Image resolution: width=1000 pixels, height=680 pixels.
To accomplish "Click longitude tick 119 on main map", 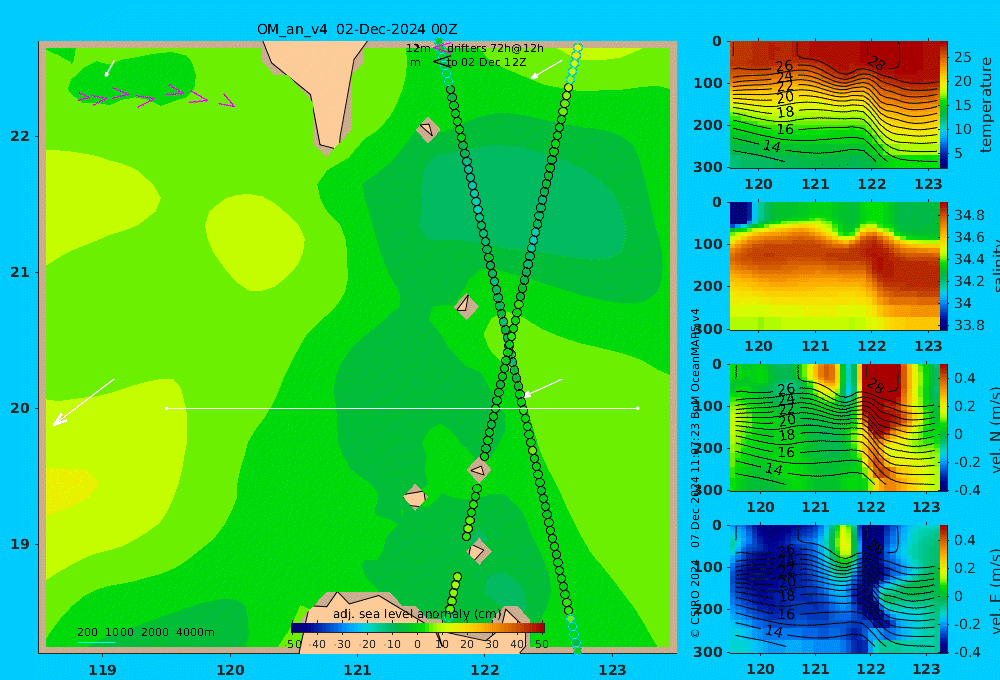I will click(x=102, y=670).
